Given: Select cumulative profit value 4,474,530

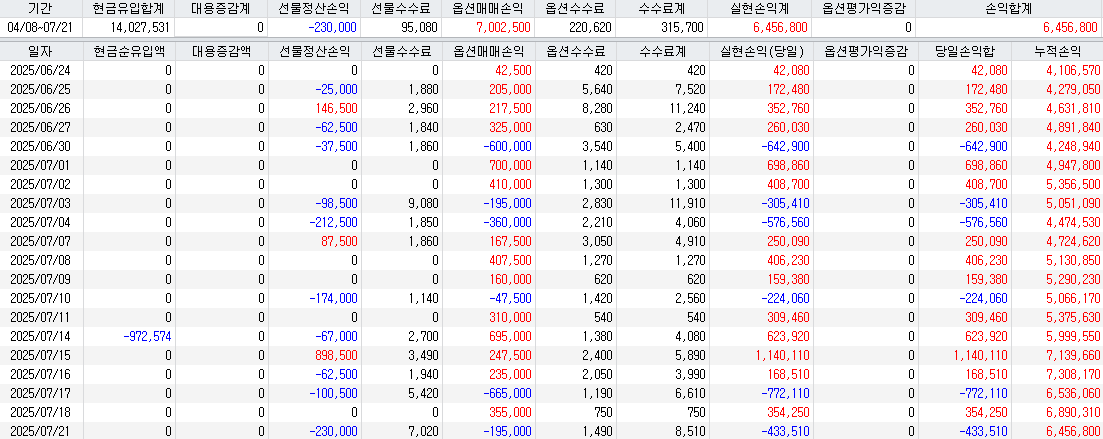Looking at the screenshot, I should click(1073, 222).
